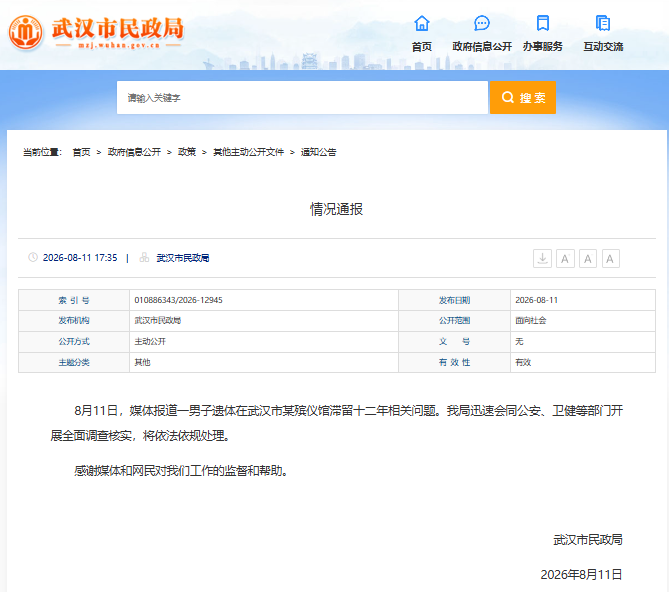Increase font size with the largest A button
The height and width of the screenshot is (592, 669).
[x=565, y=258]
